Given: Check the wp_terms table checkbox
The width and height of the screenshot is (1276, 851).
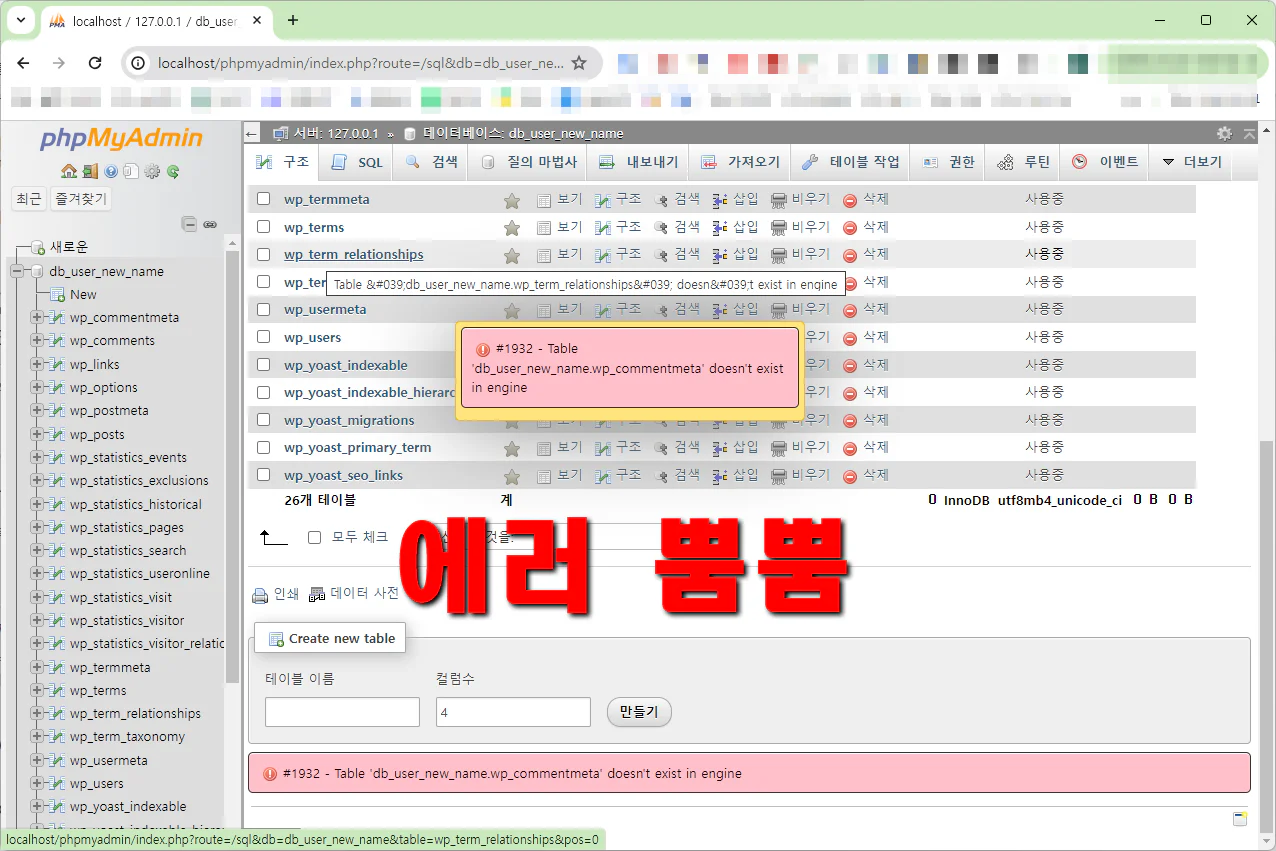Looking at the screenshot, I should [264, 227].
